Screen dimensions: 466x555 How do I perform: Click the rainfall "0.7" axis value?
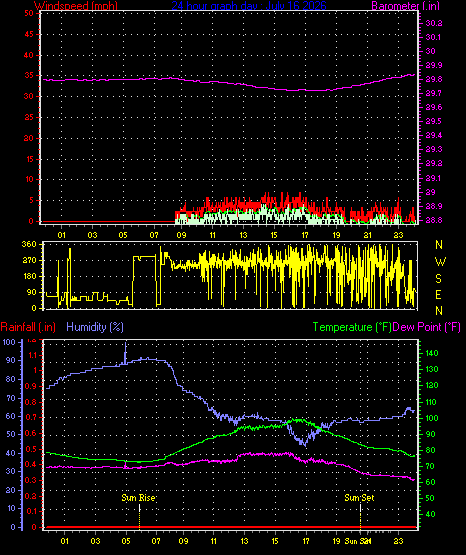31,417
